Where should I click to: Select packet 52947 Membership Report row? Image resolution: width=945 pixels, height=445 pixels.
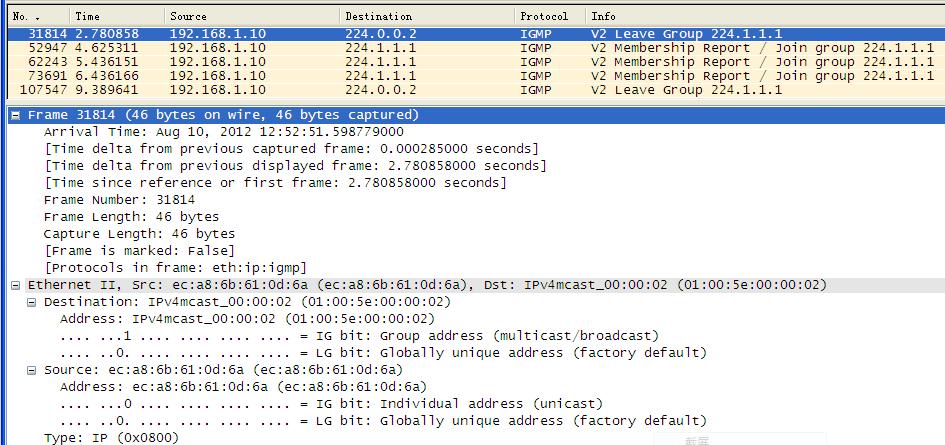coord(400,47)
